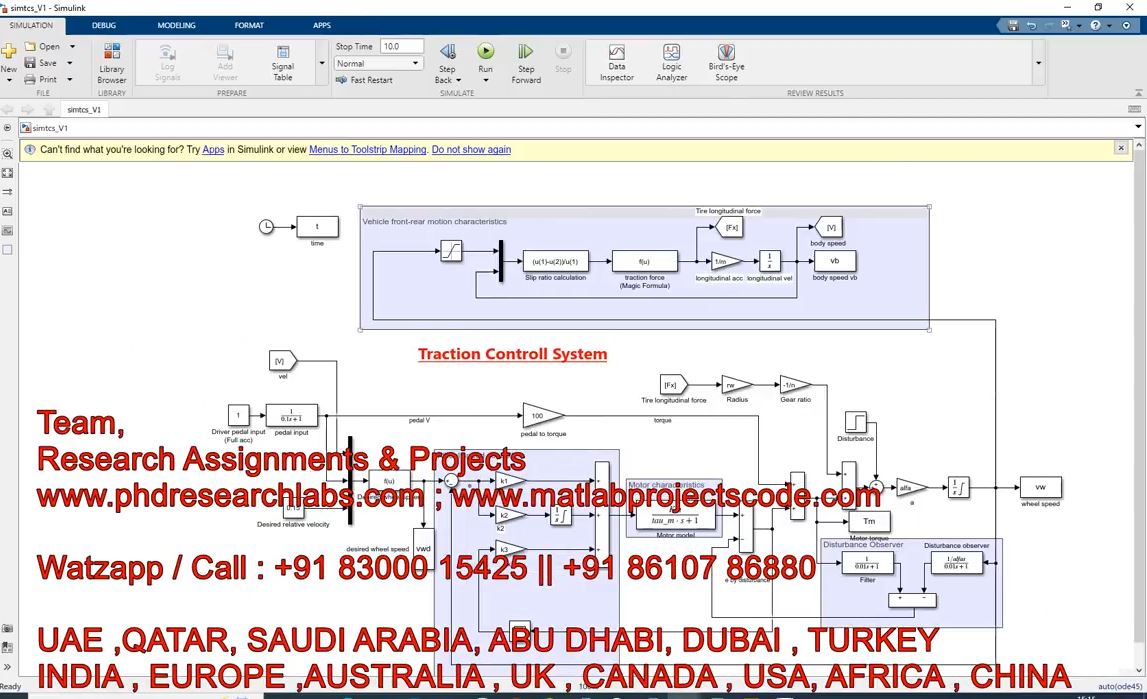Open the Apps ribbon tab
Image resolution: width=1147 pixels, height=699 pixels.
[322, 25]
